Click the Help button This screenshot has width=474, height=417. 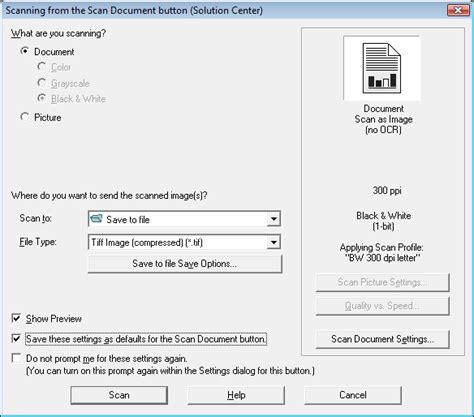coord(236,395)
